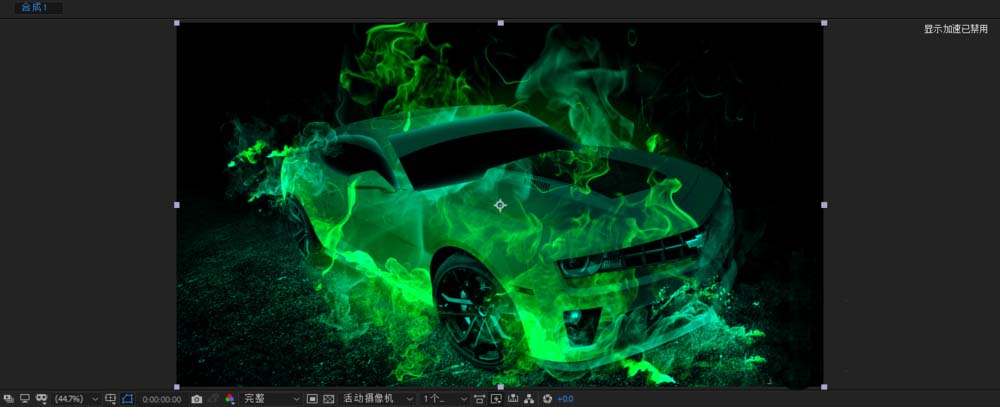Toggle the region of interest button

[x=312, y=398]
